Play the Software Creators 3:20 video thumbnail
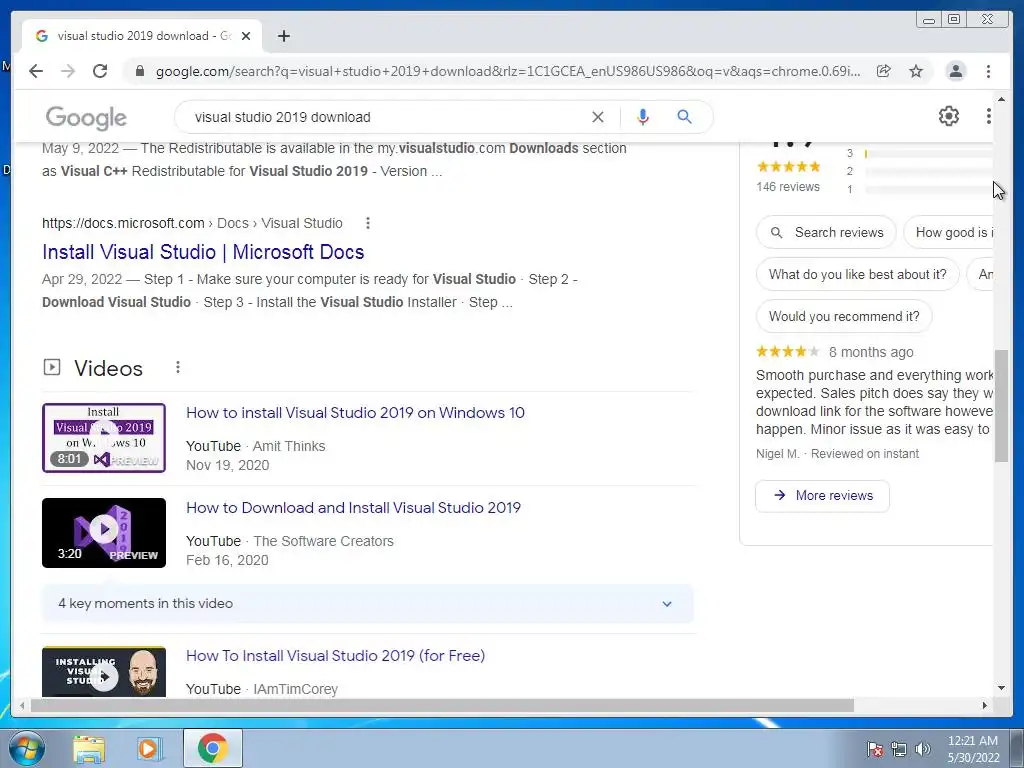This screenshot has height=768, width=1024. [104, 533]
